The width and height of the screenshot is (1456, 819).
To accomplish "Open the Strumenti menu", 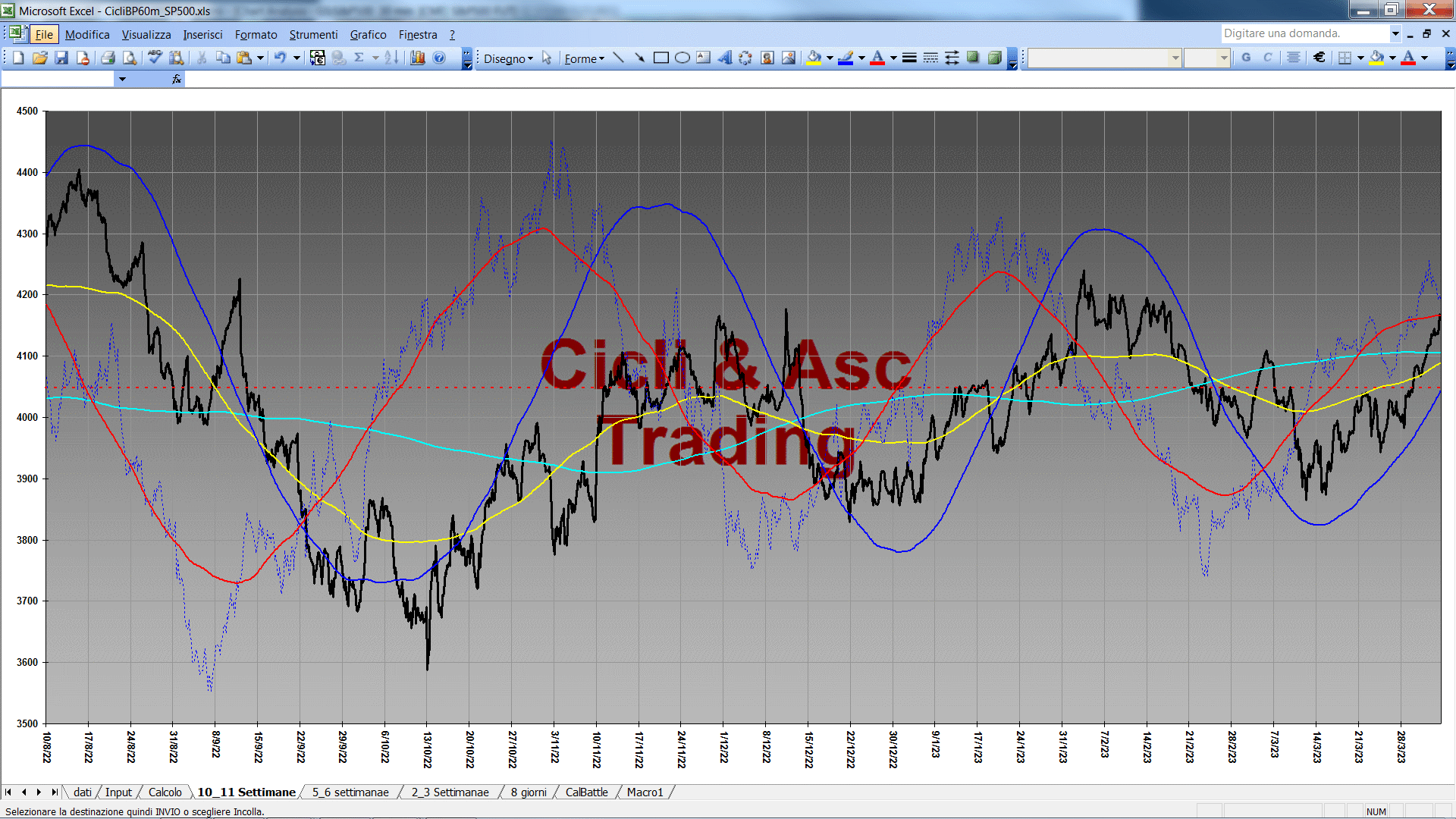I will pos(313,34).
